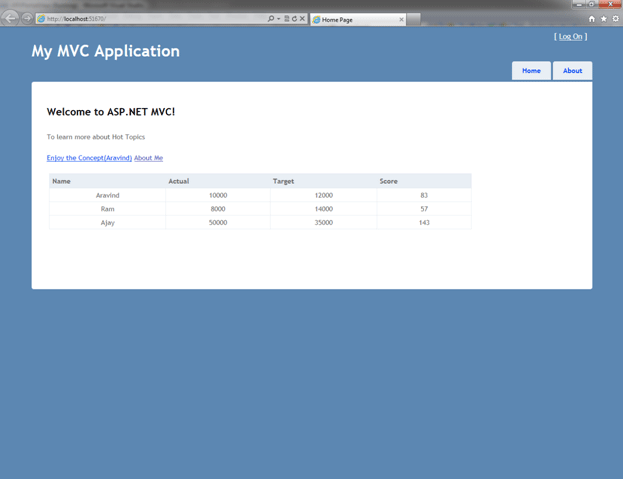Select the Ajay name cell

tap(108, 223)
